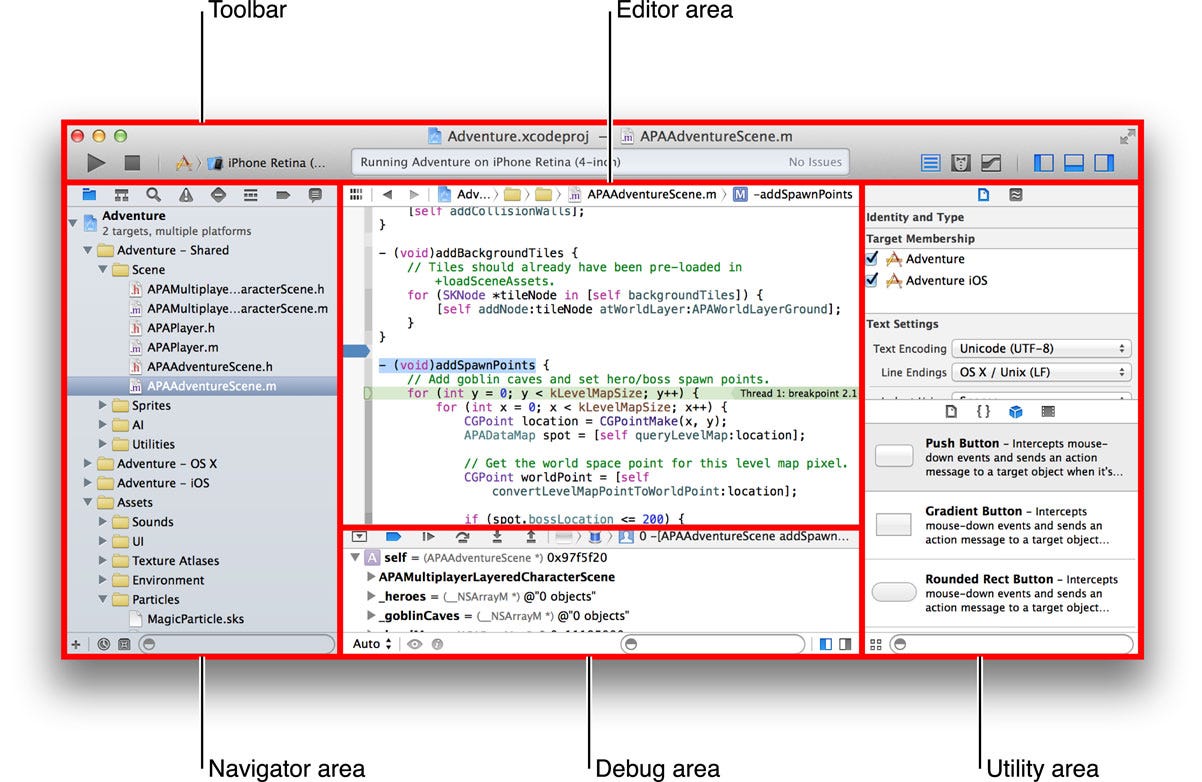Hide the debug area with disclosure button
The width and height of the screenshot is (1202, 782).
coord(359,537)
